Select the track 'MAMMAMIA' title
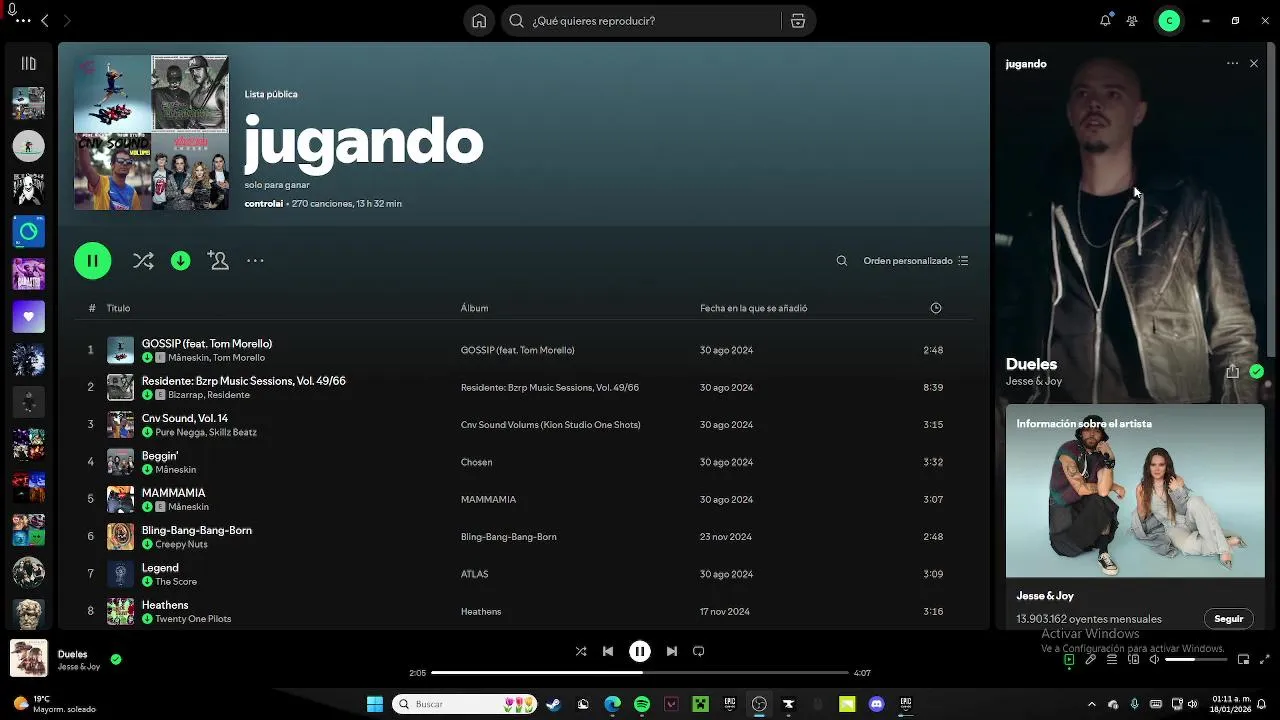 coord(173,493)
